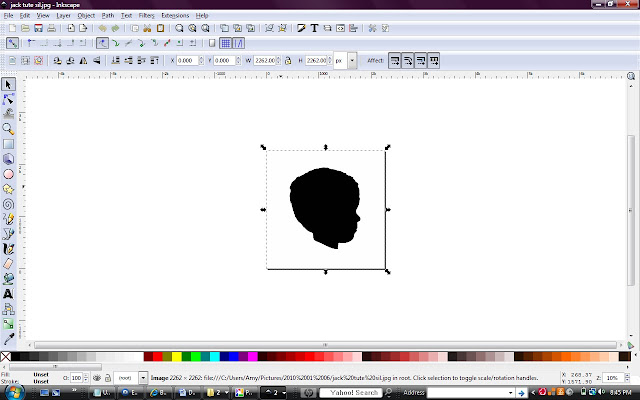
Task: Click the Cut scissors icon
Action: [x=147, y=28]
